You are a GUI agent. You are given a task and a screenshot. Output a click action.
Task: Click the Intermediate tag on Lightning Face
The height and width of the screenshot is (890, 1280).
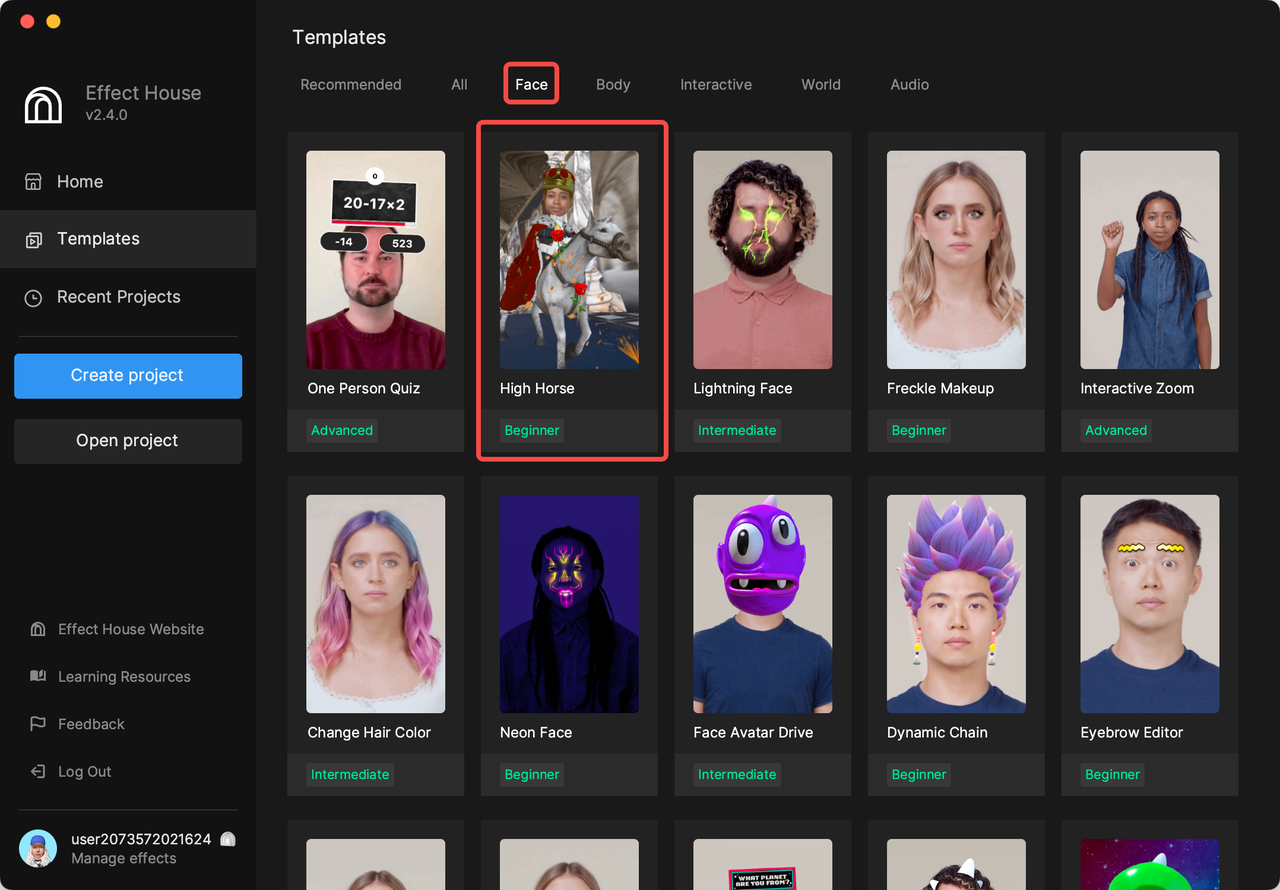click(x=737, y=431)
